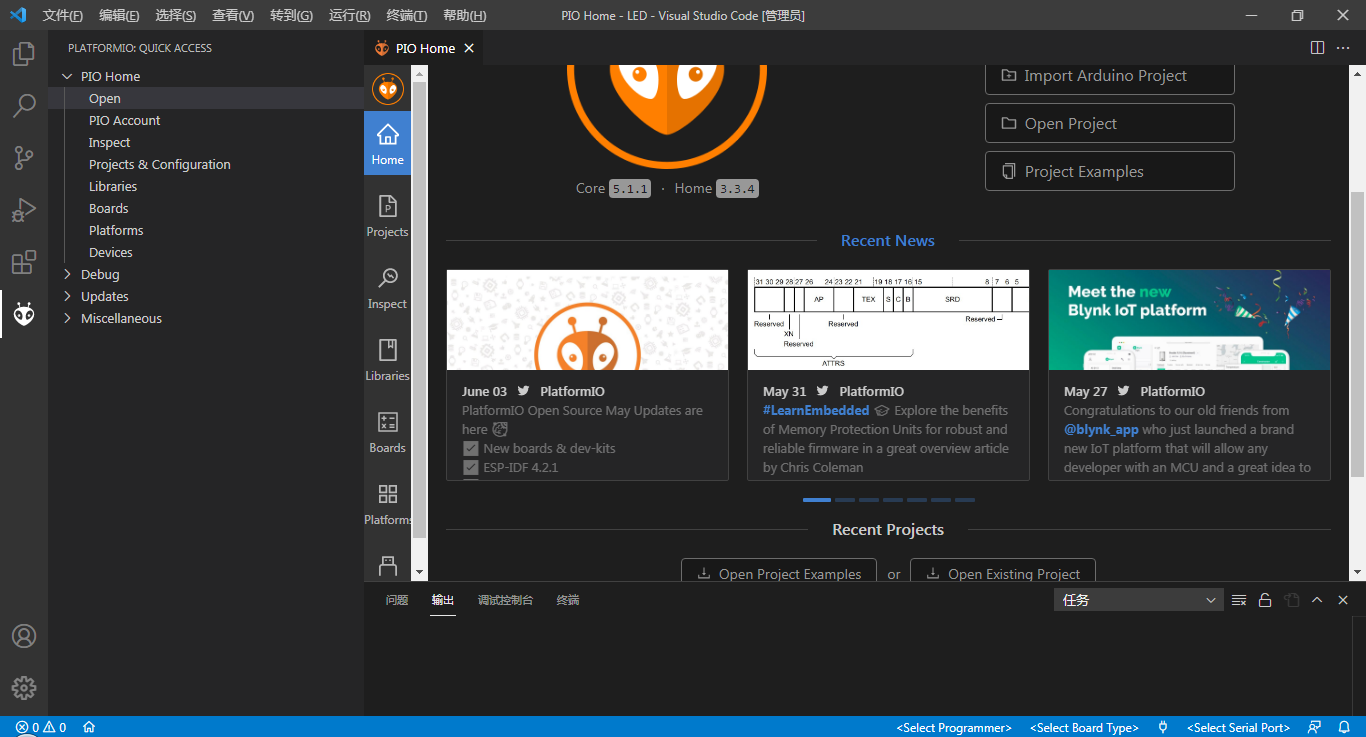
Task: Open the notifications bell in status bar
Action: pos(1343,727)
